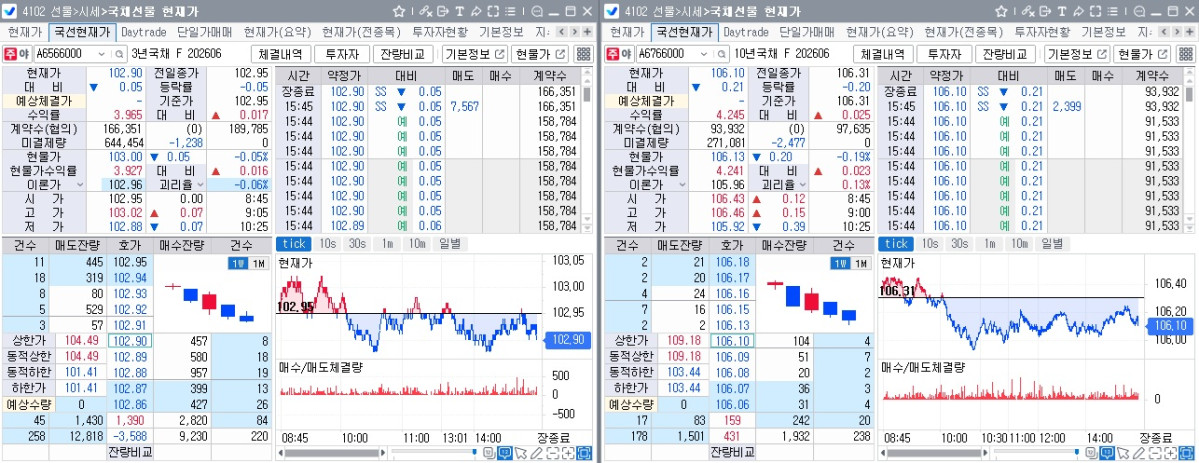
Task: Select pencil draw tool under right chart
Action: [x=1139, y=452]
